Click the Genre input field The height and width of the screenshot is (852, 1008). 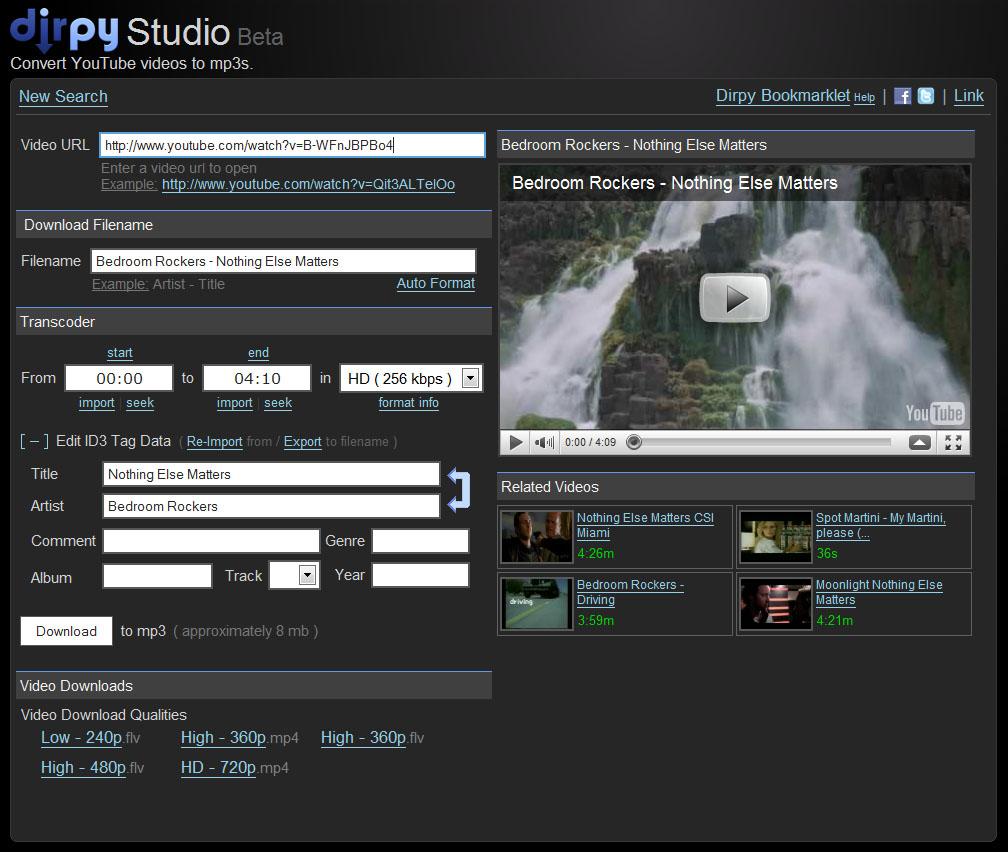point(420,541)
